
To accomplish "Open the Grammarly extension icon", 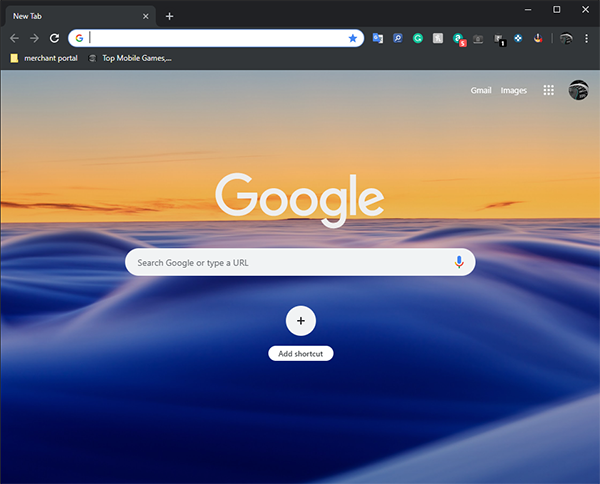I will (x=418, y=38).
